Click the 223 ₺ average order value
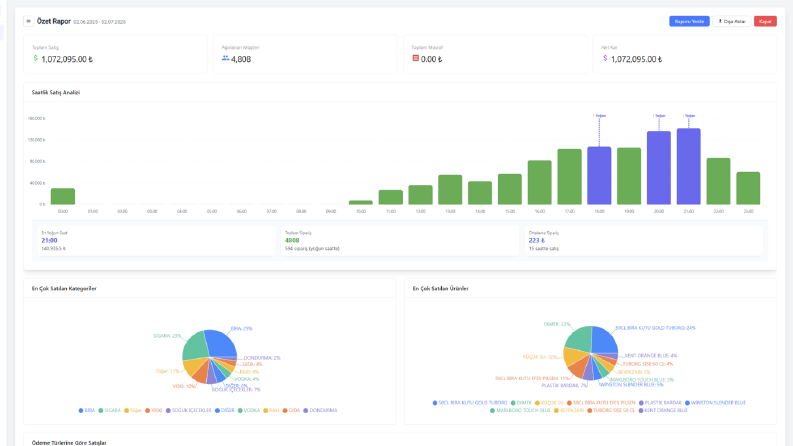The height and width of the screenshot is (446, 793). click(537, 241)
